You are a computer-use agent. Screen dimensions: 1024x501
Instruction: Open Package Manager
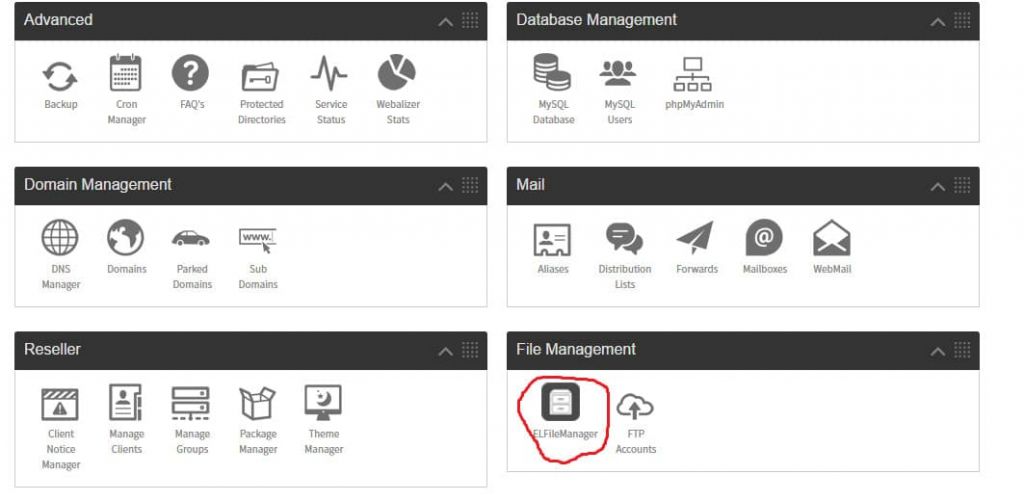point(258,420)
